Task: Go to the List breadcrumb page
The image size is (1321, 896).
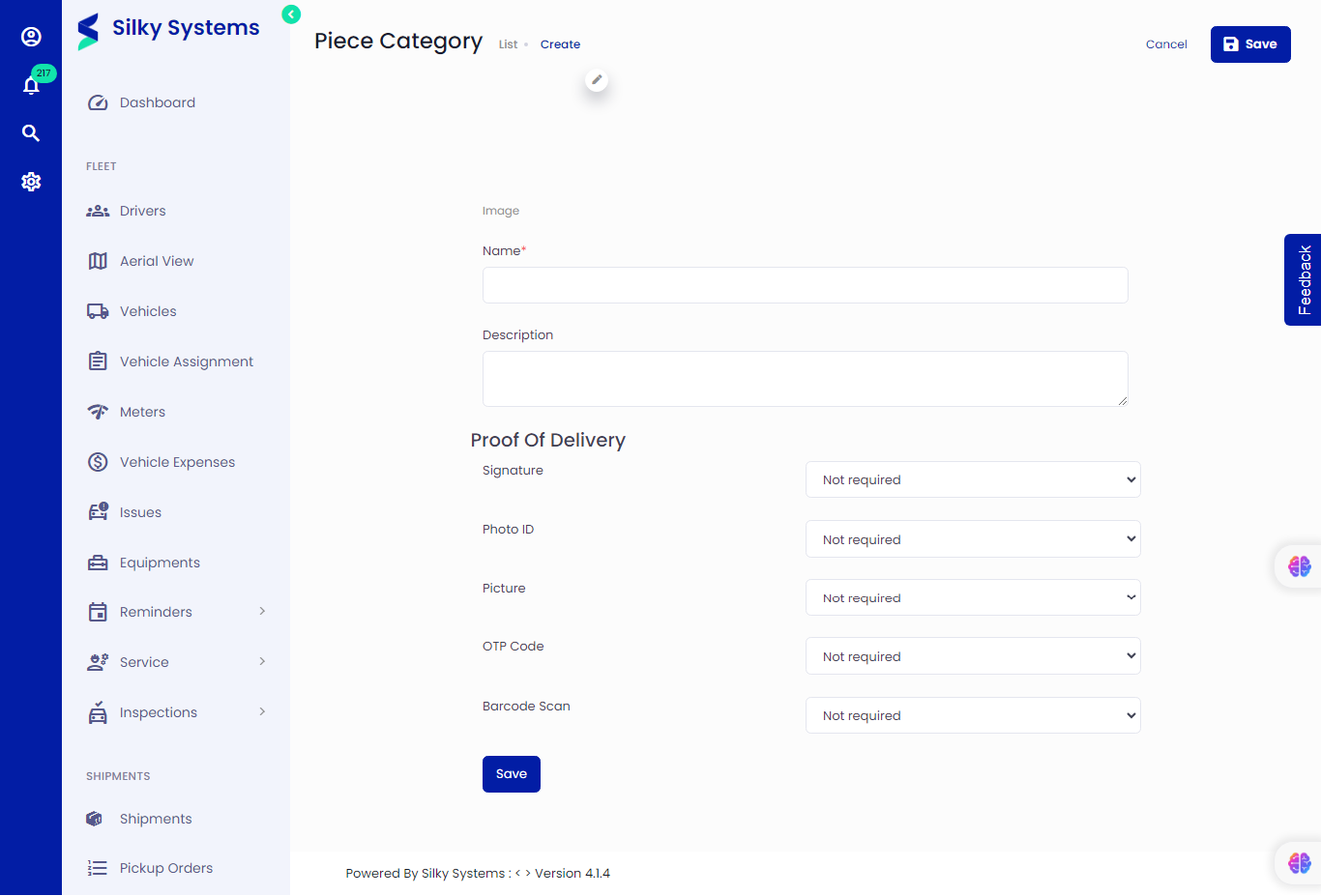Action: 507,43
